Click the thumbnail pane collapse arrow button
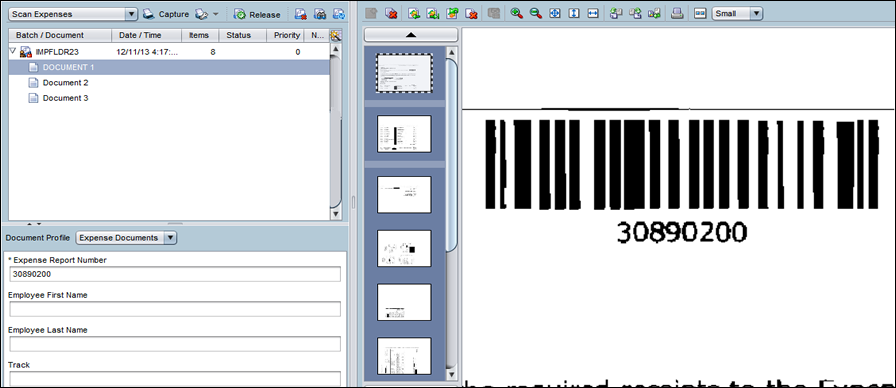The image size is (896, 388). point(411,35)
